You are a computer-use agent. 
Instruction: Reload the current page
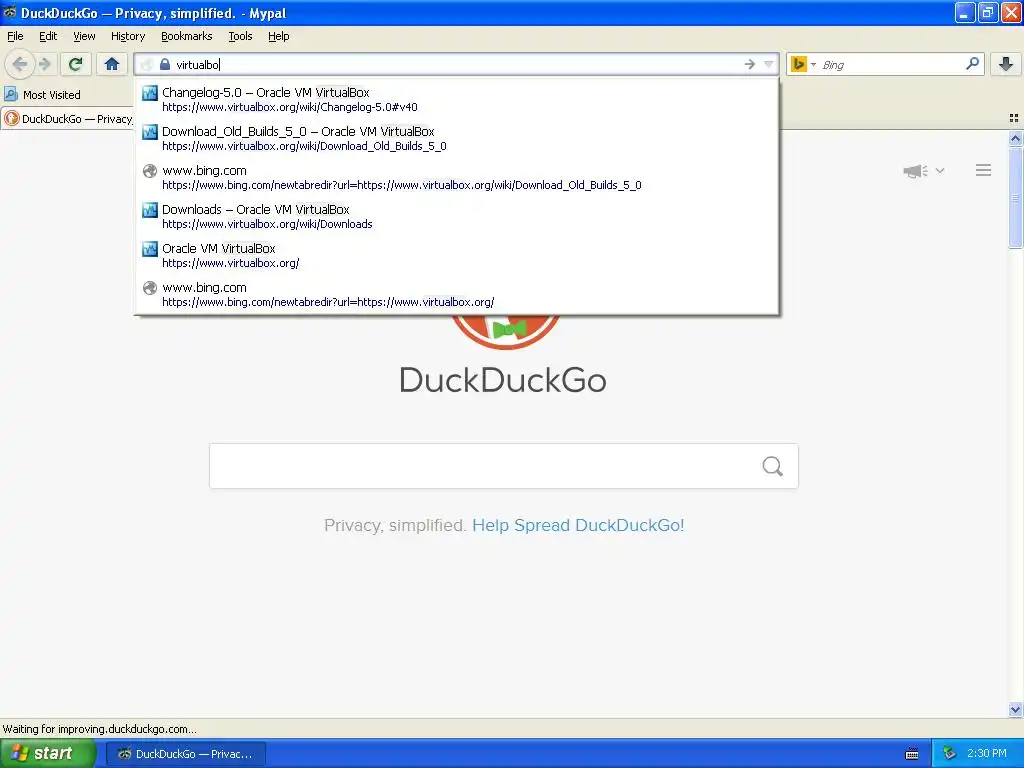coord(75,64)
